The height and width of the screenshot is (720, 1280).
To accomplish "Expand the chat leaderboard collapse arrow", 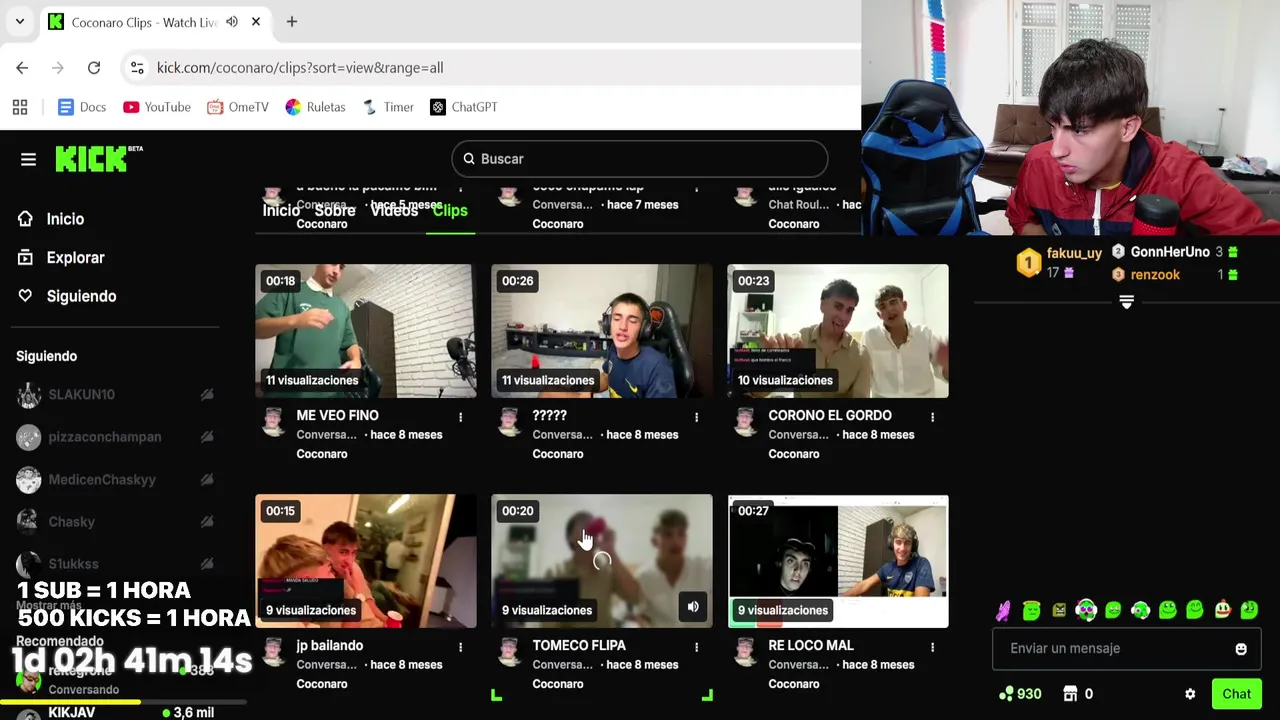I will 1126,302.
